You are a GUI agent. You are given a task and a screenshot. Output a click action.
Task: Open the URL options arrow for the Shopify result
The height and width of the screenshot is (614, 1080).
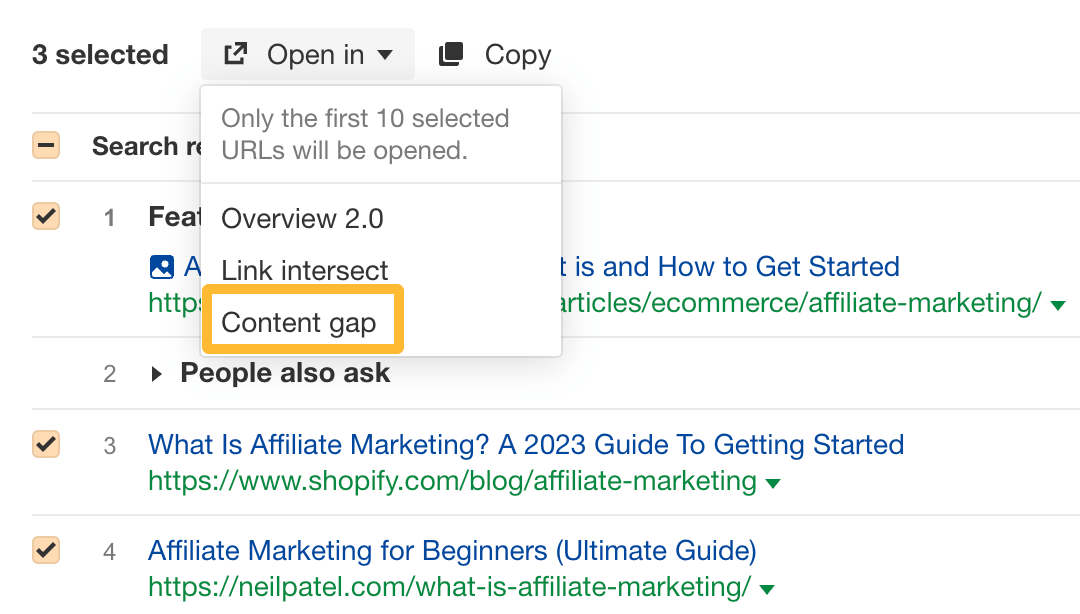tap(772, 482)
